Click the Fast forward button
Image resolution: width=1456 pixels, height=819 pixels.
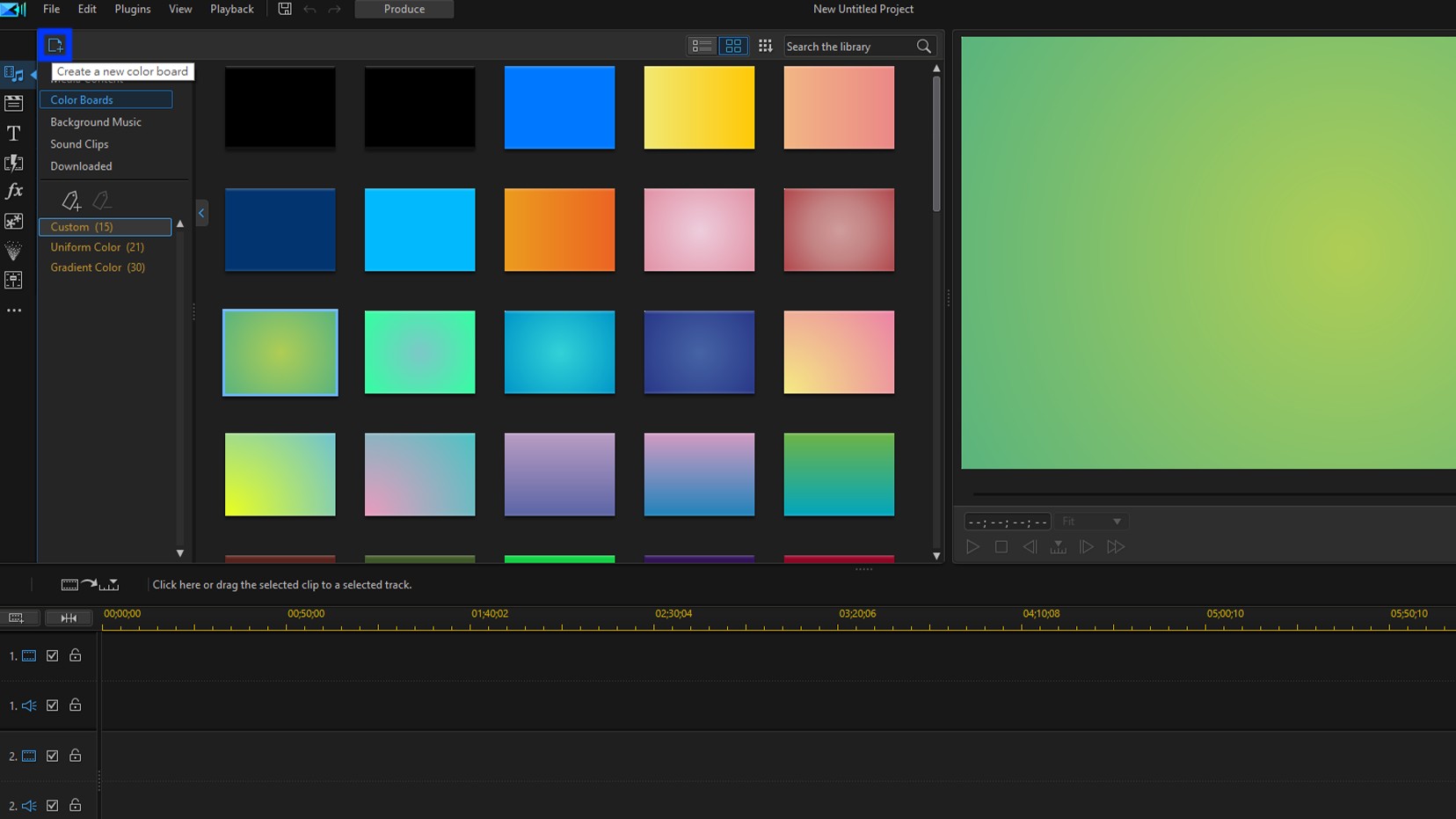click(x=1116, y=546)
